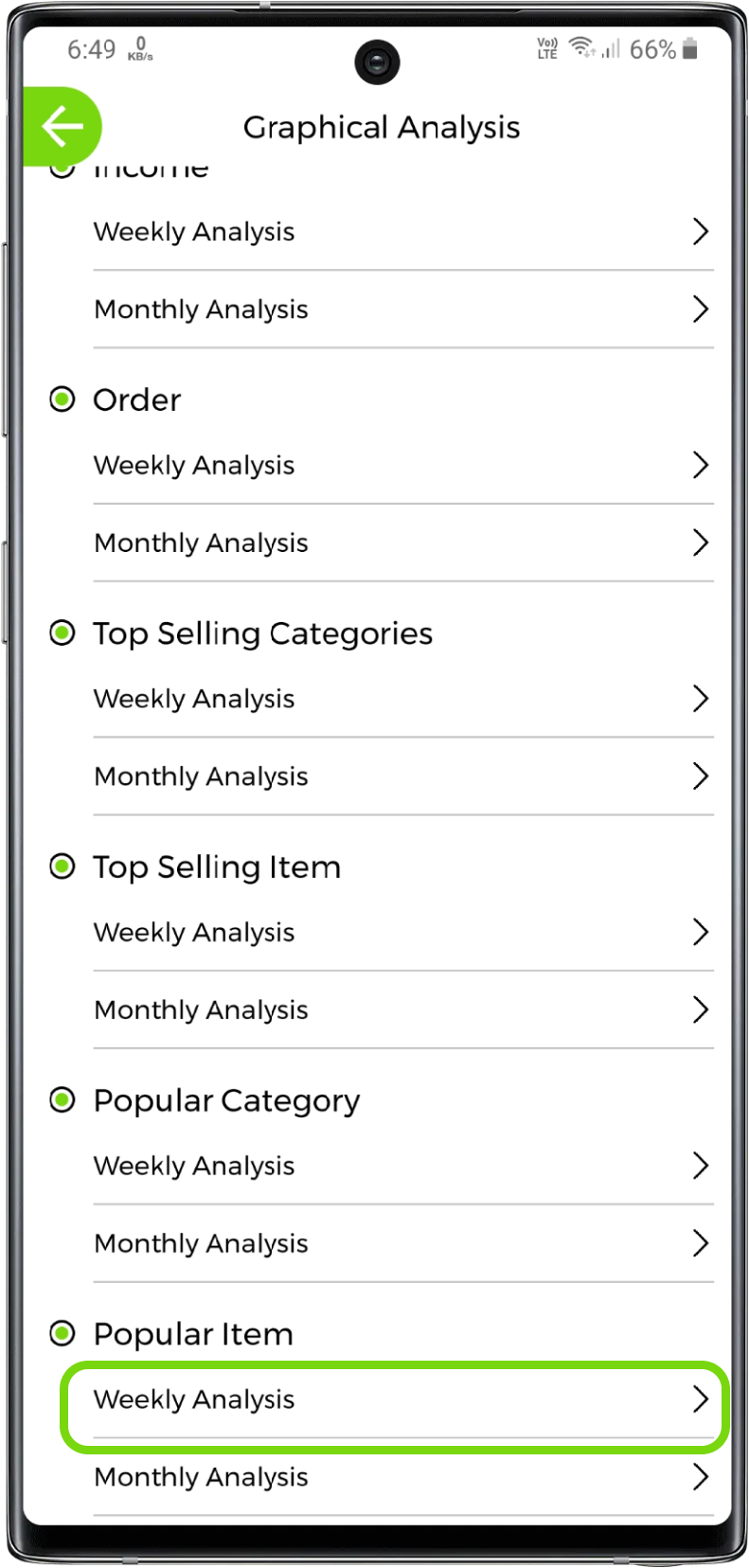749x1568 pixels.
Task: Select the Top Selling Item radio button
Action: pyautogui.click(x=62, y=866)
